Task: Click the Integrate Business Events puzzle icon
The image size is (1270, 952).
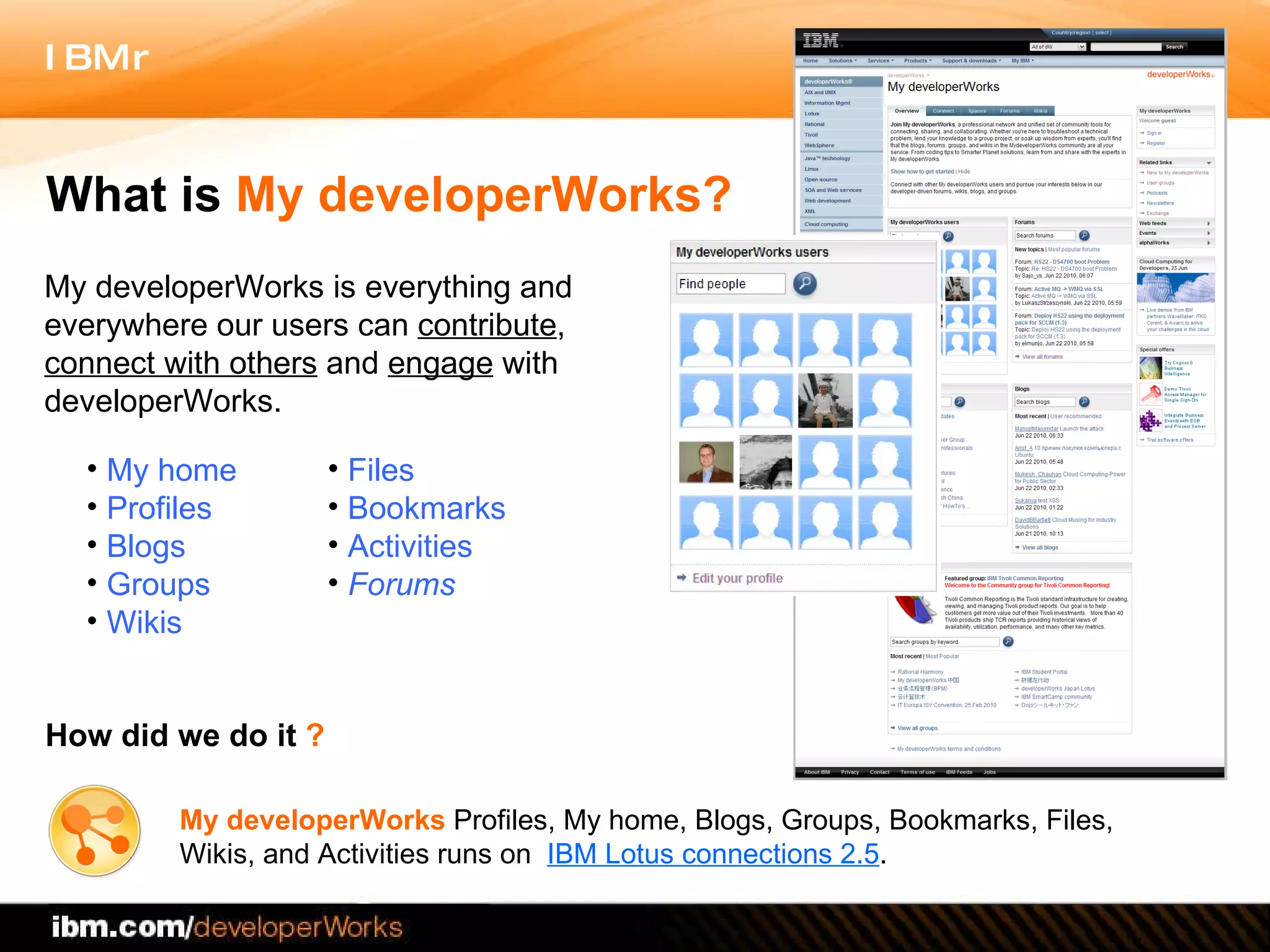Action: tap(1150, 421)
